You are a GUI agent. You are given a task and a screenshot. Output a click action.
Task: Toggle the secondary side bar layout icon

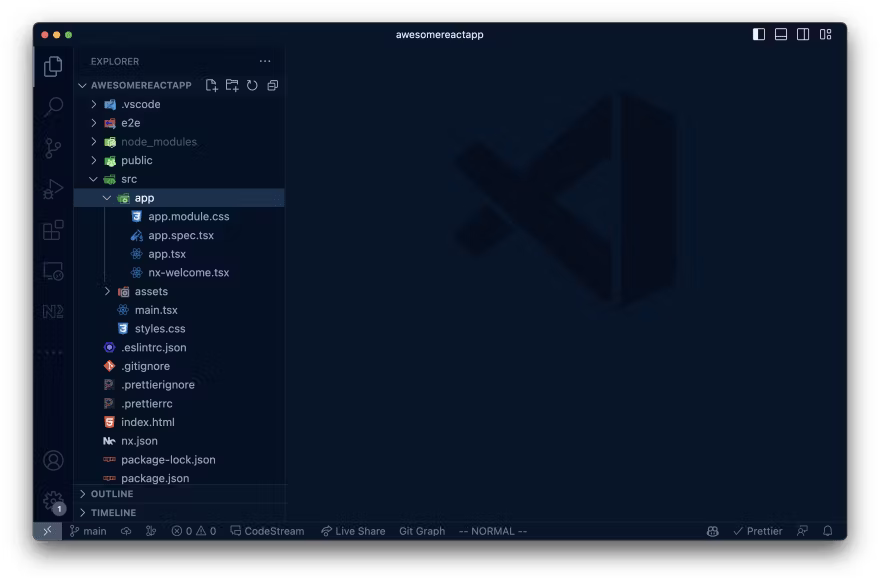[x=803, y=34]
